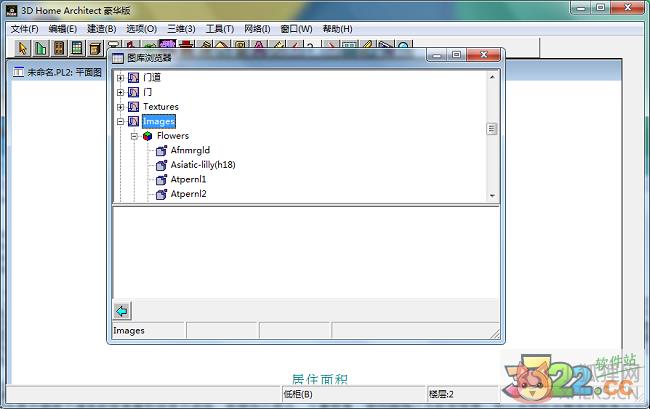Select the Atpernl2 entry

coord(189,194)
